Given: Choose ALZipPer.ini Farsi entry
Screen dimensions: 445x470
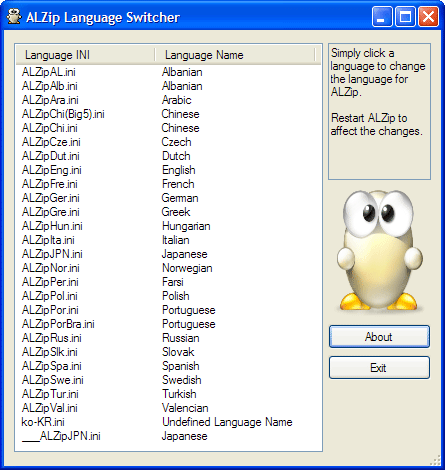Looking at the screenshot, I should pos(169,282).
